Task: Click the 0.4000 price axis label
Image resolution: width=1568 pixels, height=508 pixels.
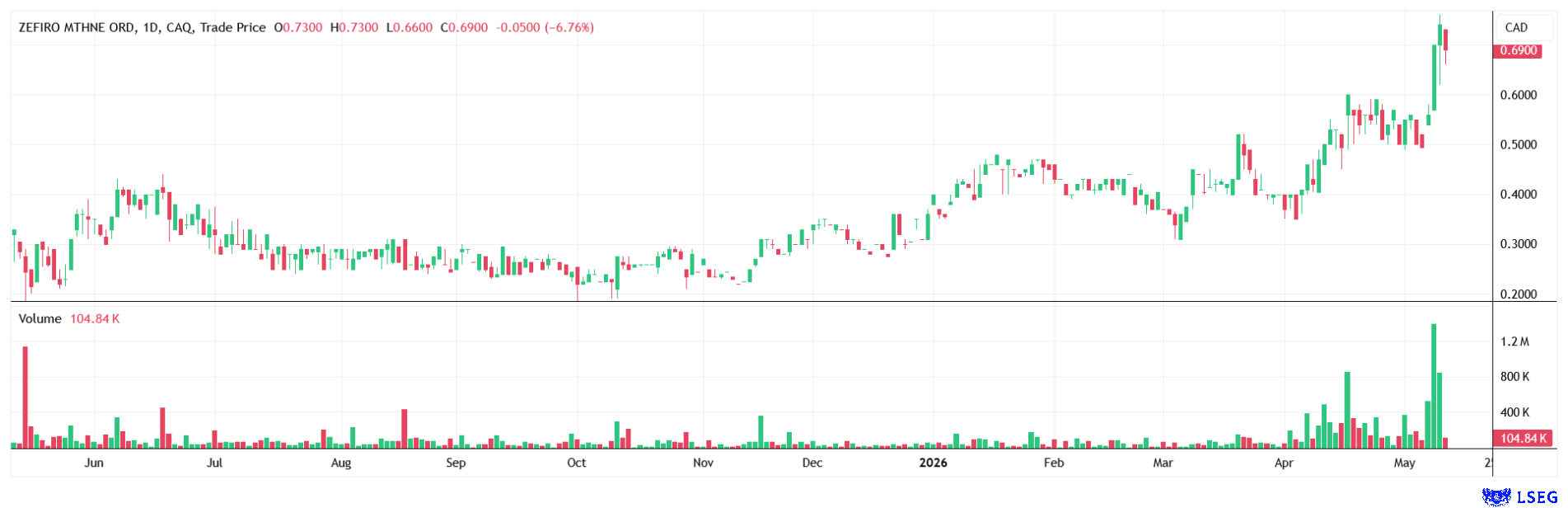Action: click(x=1518, y=195)
